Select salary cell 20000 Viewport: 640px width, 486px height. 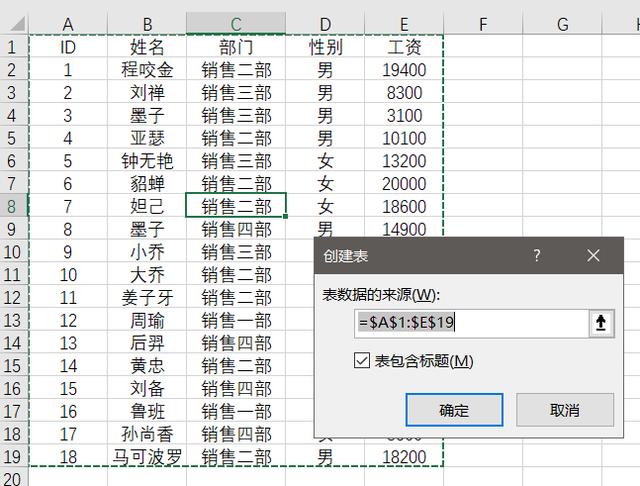pos(404,184)
